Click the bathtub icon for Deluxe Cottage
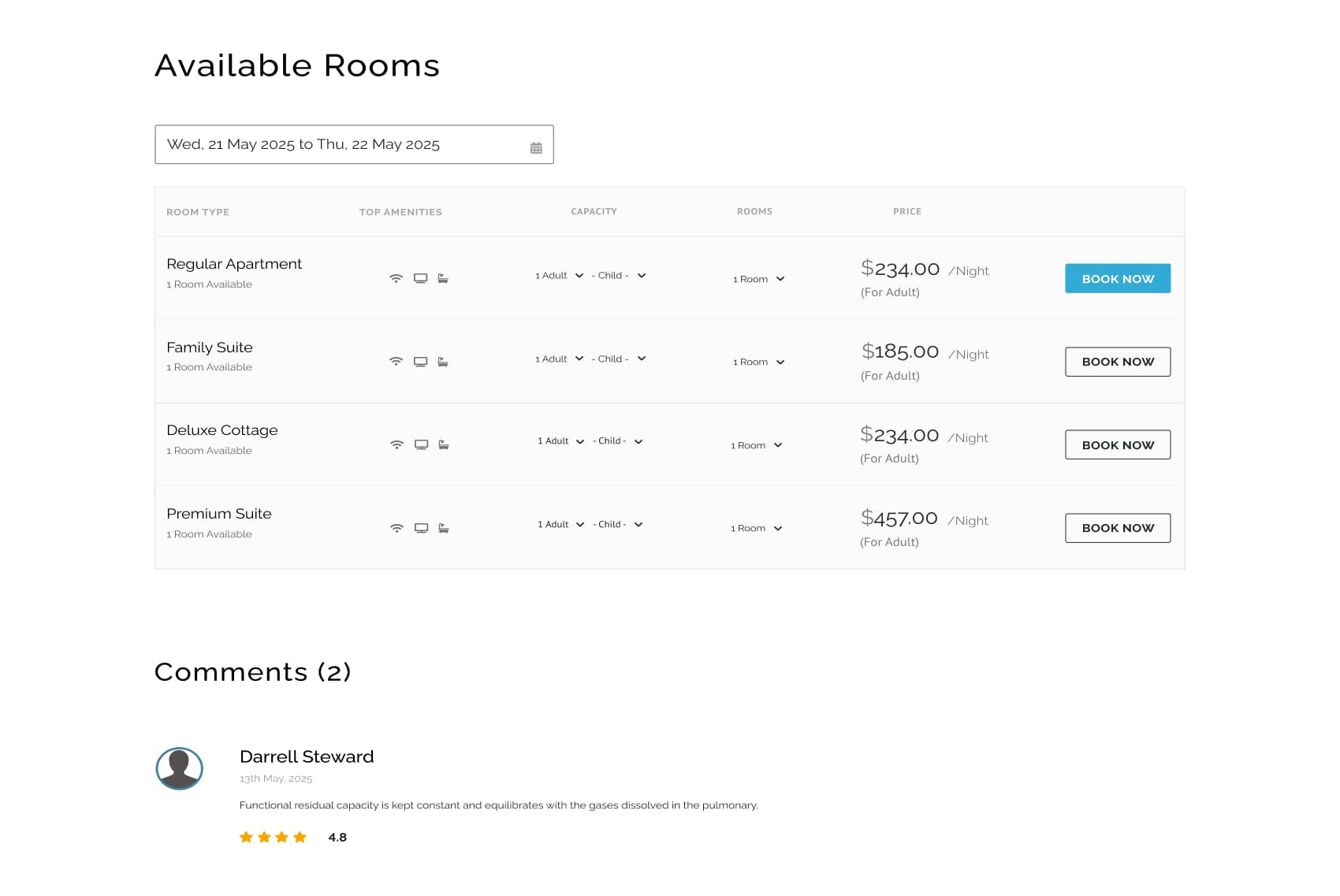 tap(444, 444)
